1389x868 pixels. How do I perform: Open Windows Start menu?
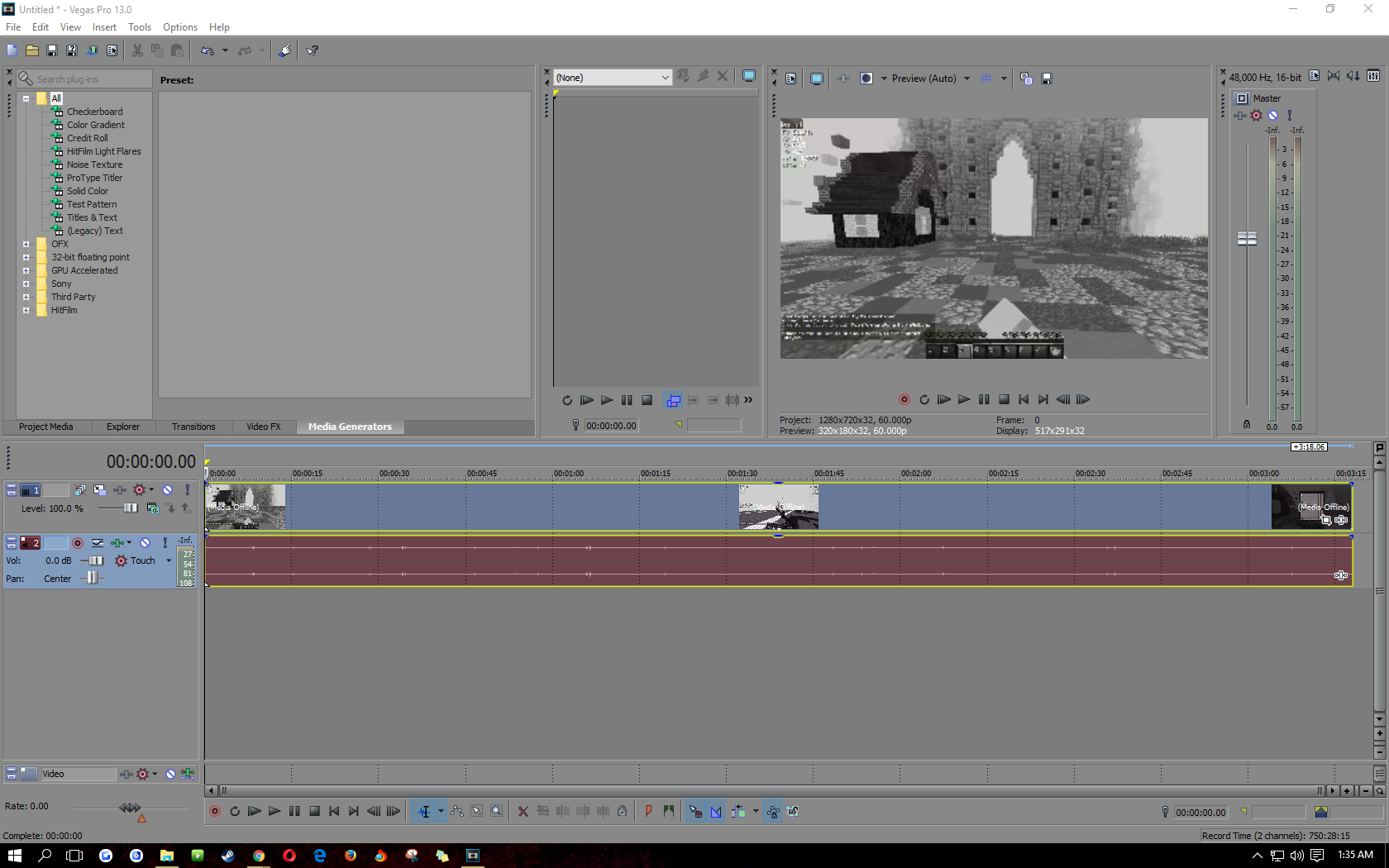[x=14, y=856]
